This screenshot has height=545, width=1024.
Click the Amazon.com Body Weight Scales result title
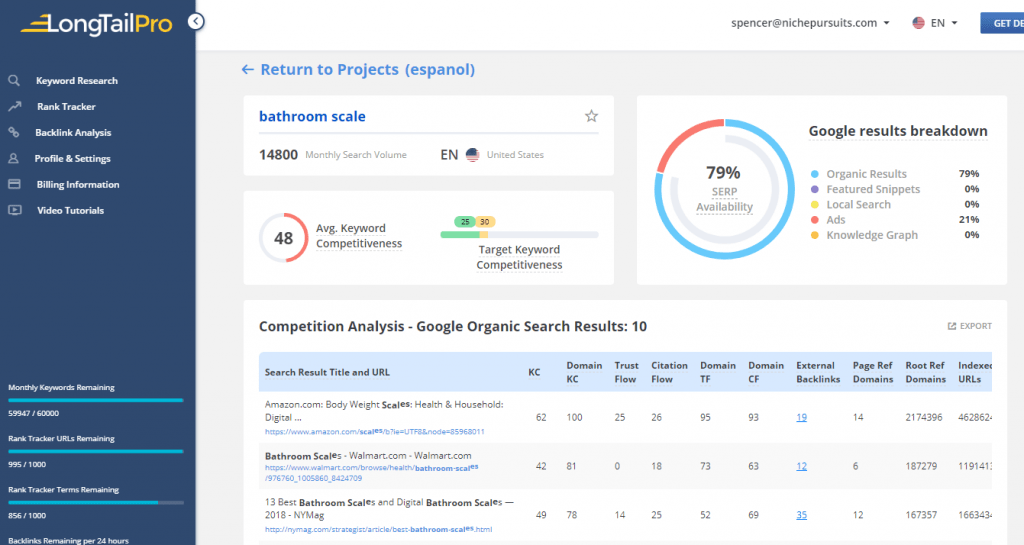(x=384, y=411)
